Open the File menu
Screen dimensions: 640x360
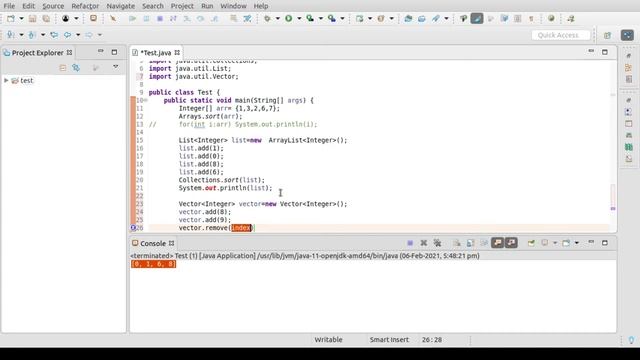9,6
